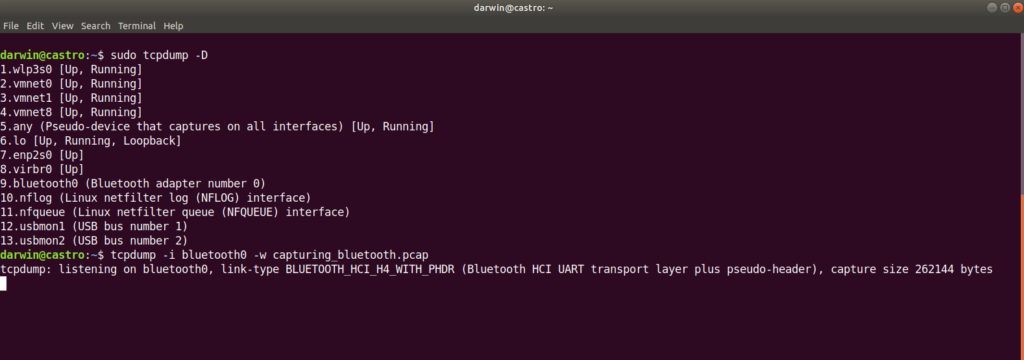Click the 'capturing_bluetooth.pcap' filename text
The image size is (1024, 360).
point(351,254)
